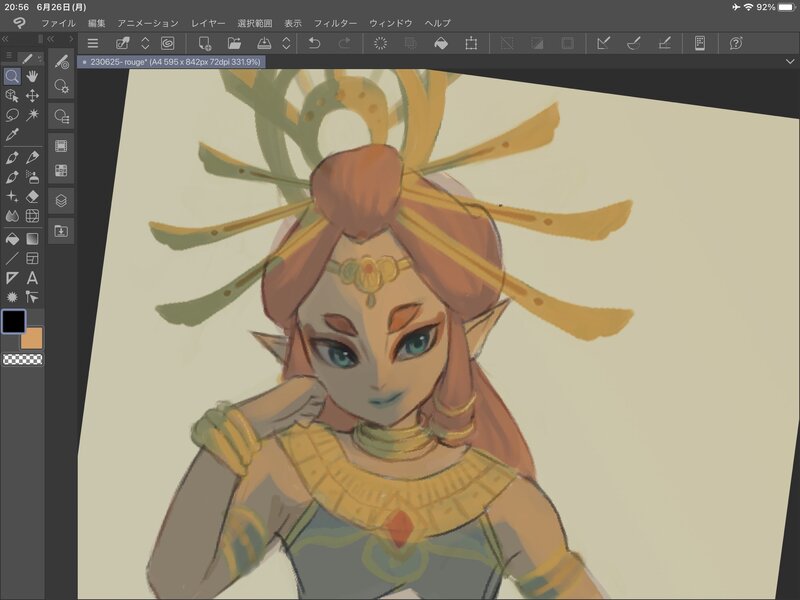
Task: Select the Move layer tool
Action: pos(32,96)
